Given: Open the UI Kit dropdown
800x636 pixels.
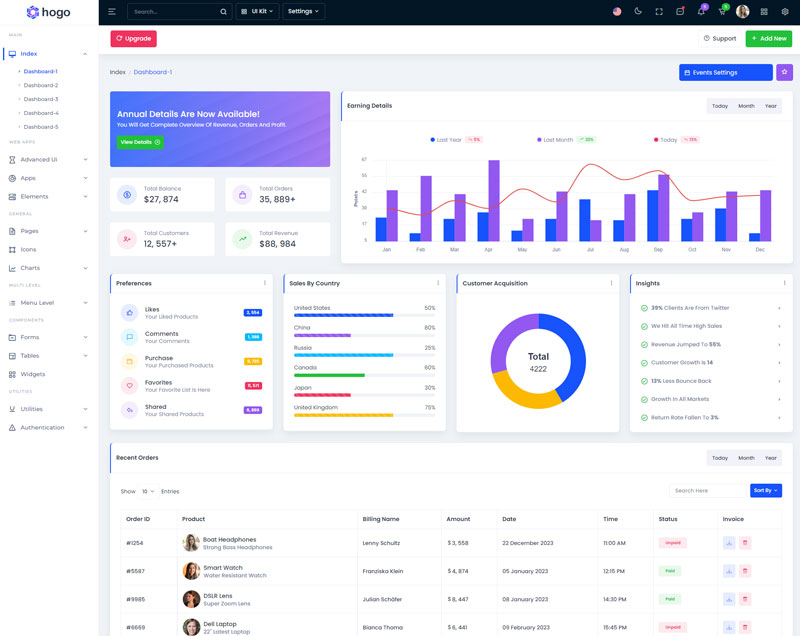Looking at the screenshot, I should pyautogui.click(x=257, y=12).
